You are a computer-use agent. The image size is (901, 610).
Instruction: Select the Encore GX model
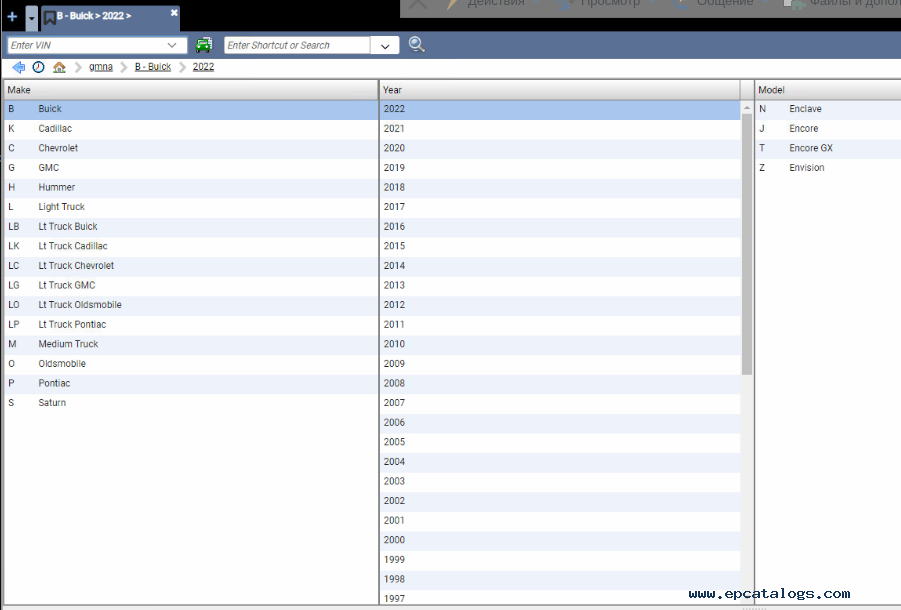click(x=828, y=148)
